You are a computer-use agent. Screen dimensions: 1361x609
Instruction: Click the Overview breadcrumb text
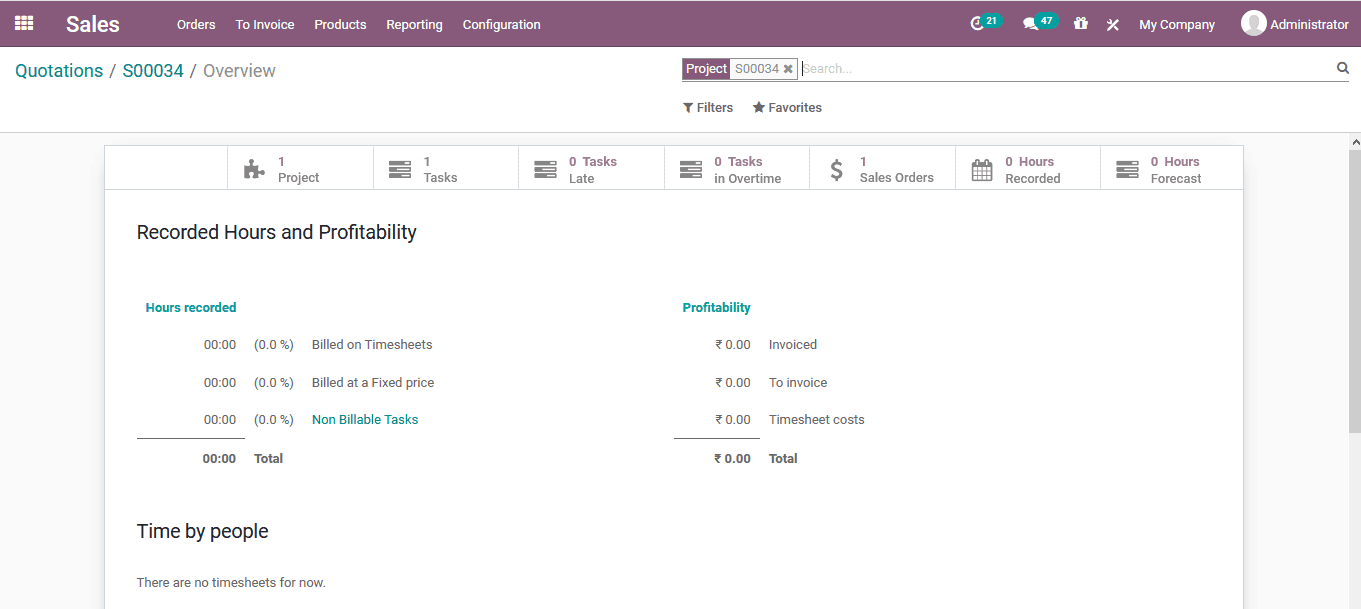click(239, 70)
